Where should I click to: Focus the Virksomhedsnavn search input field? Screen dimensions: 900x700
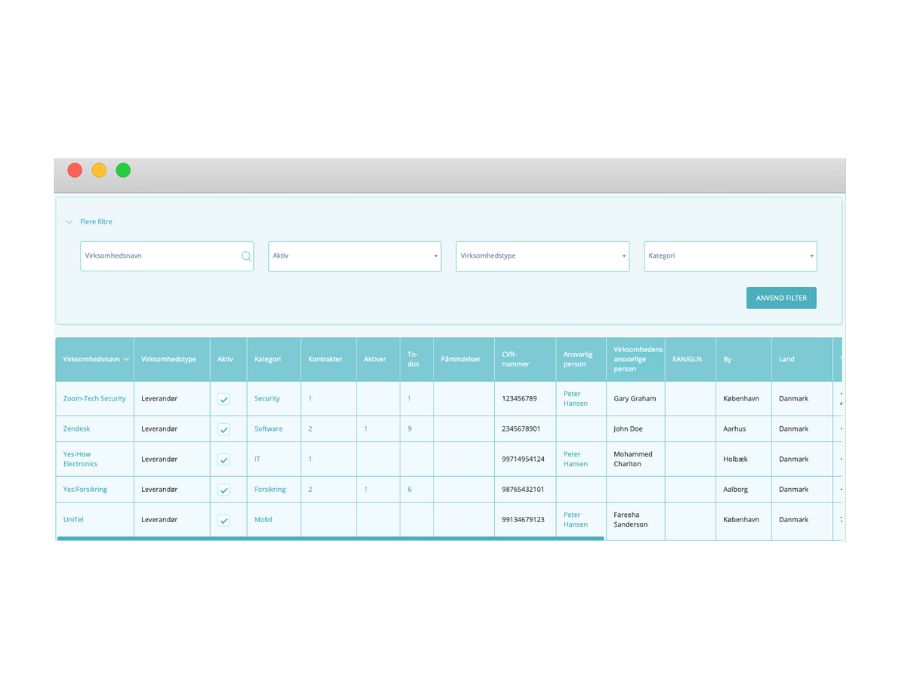[158, 256]
